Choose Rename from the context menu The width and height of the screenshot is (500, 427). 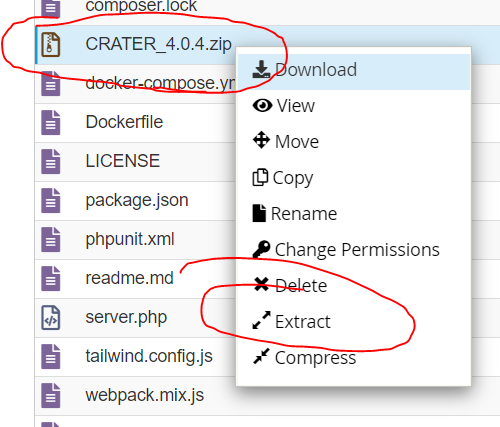353,213
